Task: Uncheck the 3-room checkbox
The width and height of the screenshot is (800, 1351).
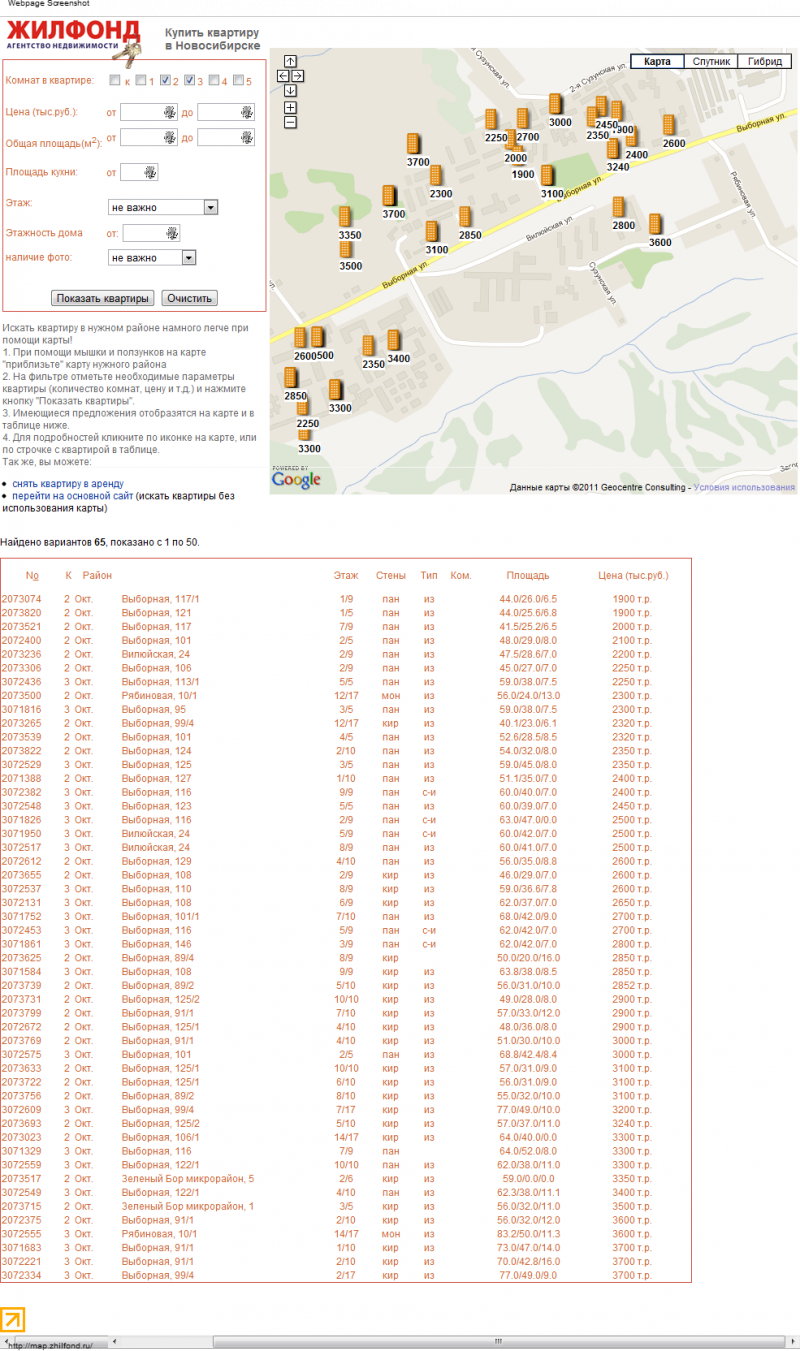Action: (x=190, y=80)
